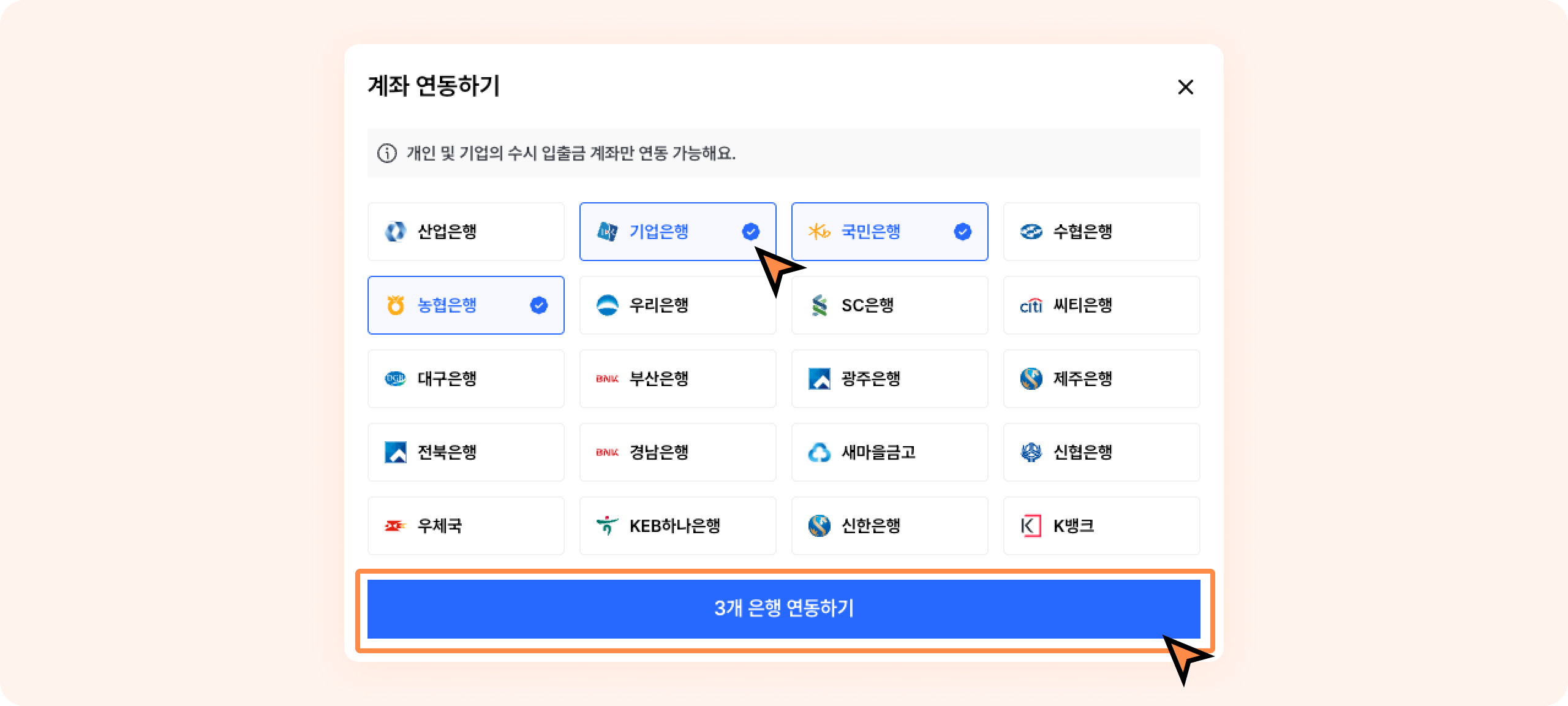1568x706 pixels.
Task: Choose the 부산은행 option
Action: click(x=677, y=379)
